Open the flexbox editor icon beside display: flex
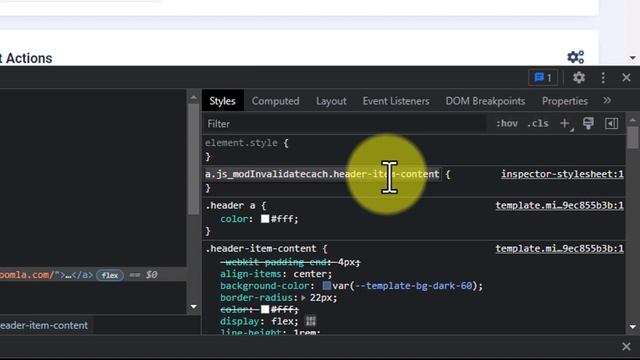 point(311,321)
